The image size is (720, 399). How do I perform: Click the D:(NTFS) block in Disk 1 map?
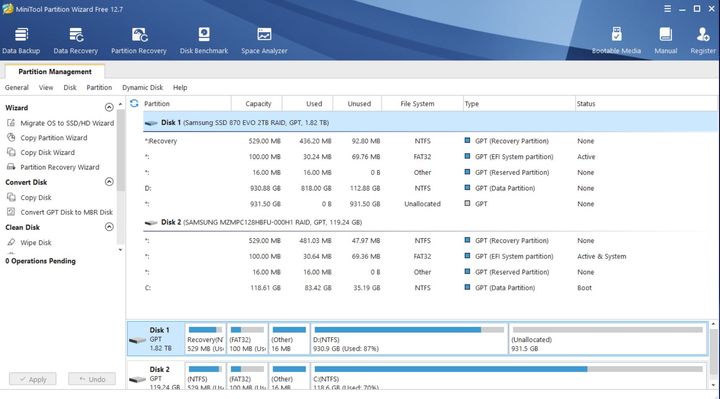click(409, 339)
